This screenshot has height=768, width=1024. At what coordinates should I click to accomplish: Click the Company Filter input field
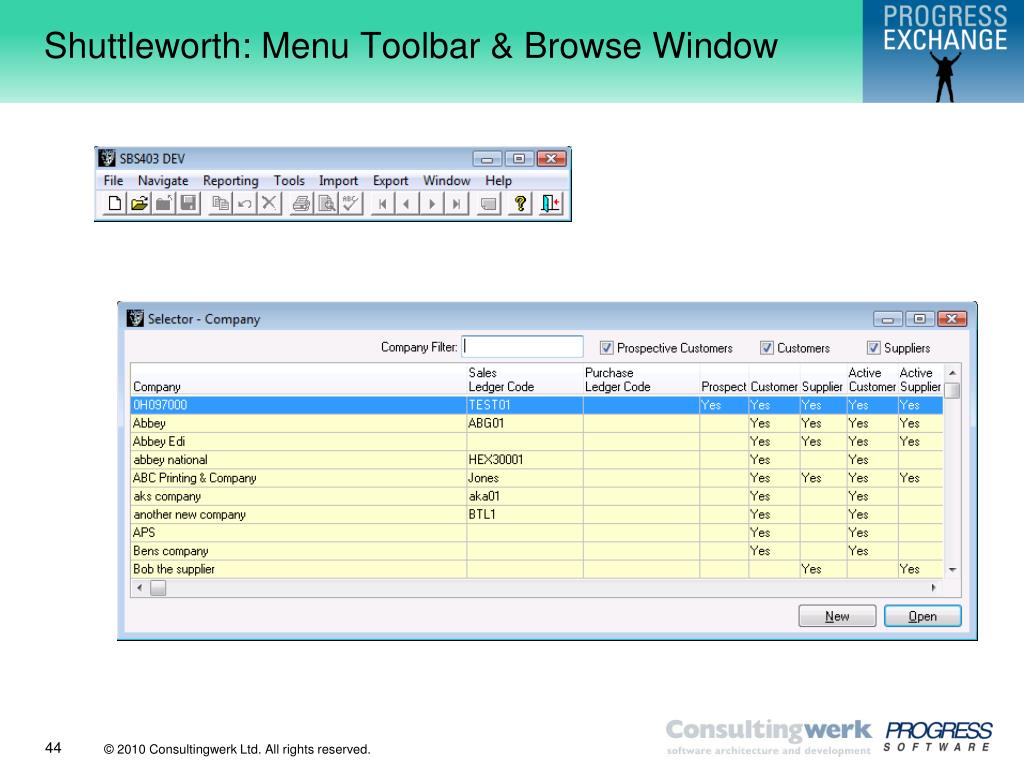tap(522, 347)
